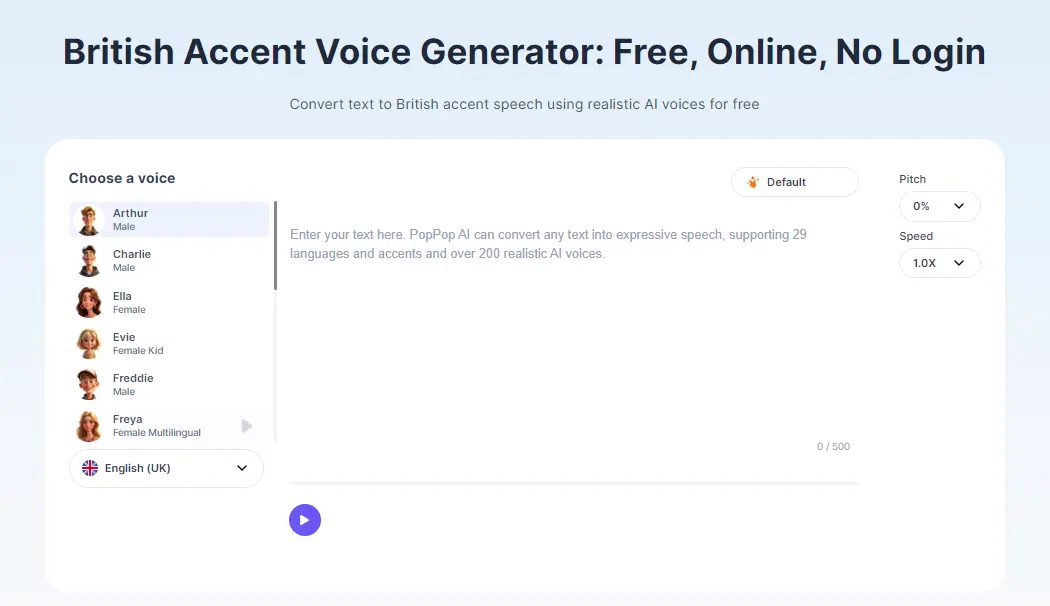Expand the Pitch 0% dropdown

point(939,206)
